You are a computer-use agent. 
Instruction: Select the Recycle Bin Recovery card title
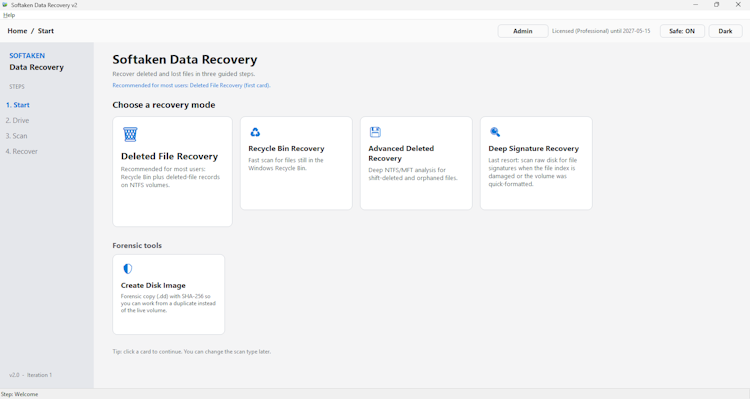286,148
